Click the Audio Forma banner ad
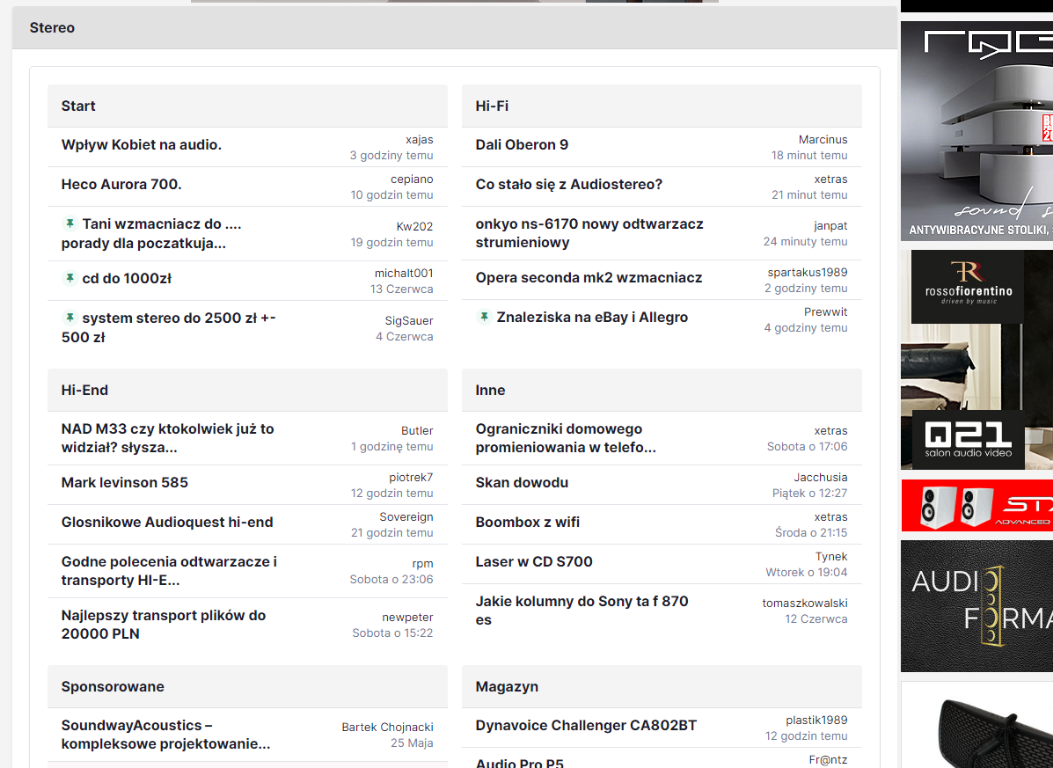The image size is (1053, 768). pos(976,606)
